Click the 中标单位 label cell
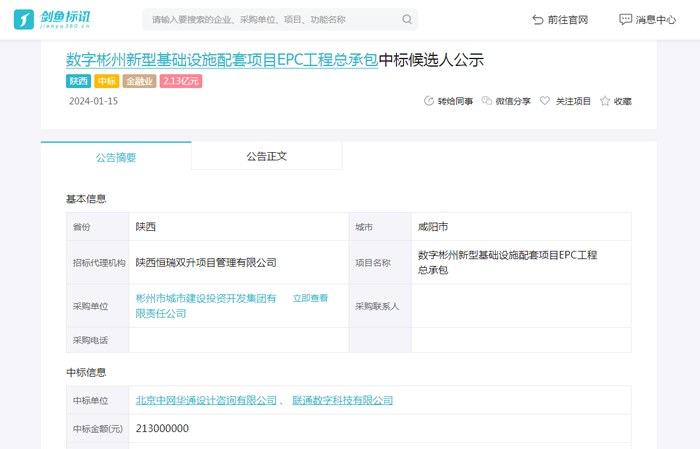Viewport: 700px width, 449px height. (x=98, y=400)
